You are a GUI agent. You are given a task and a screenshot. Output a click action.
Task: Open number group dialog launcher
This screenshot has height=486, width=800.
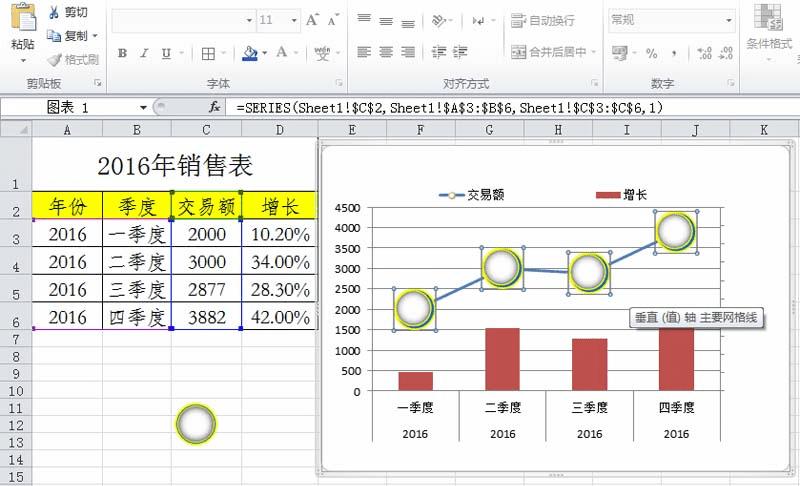(x=731, y=83)
